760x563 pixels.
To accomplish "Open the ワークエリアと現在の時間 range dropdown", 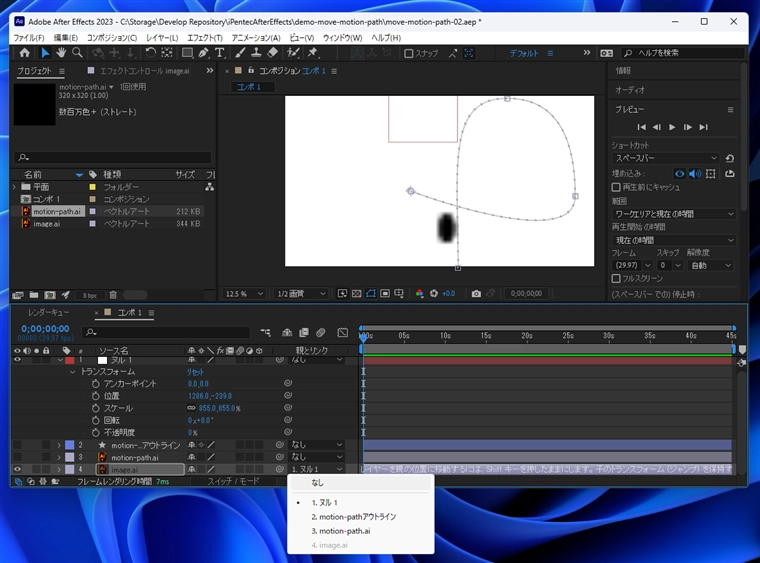I will coord(674,214).
